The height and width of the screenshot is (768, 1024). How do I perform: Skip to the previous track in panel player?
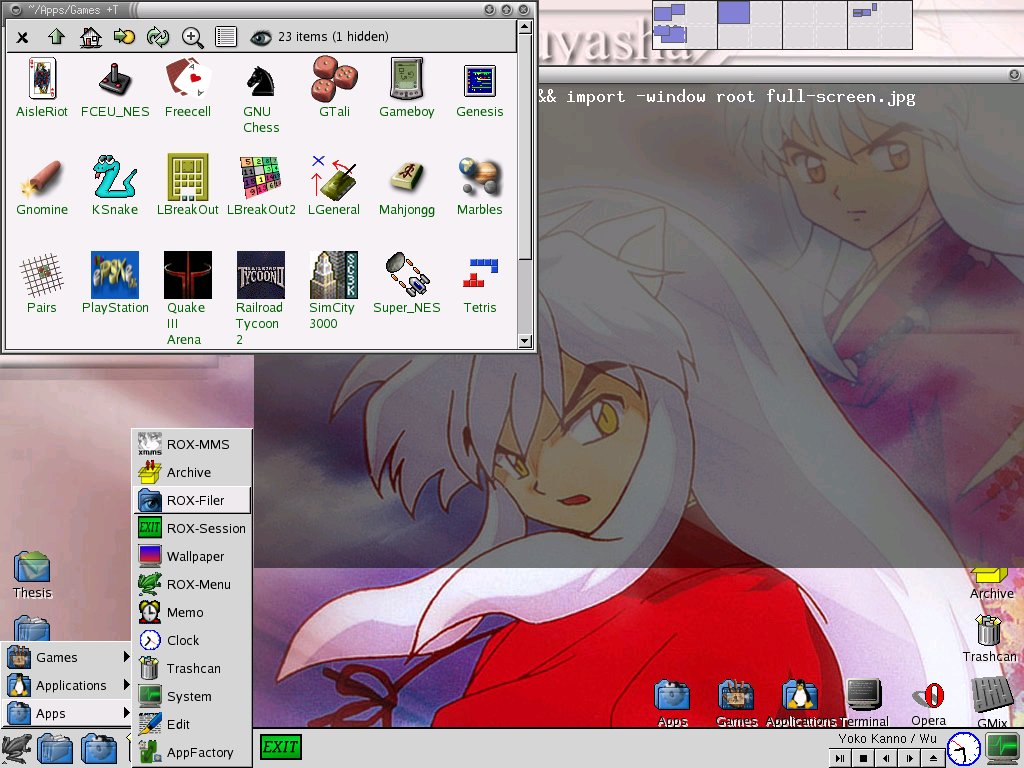(x=886, y=758)
